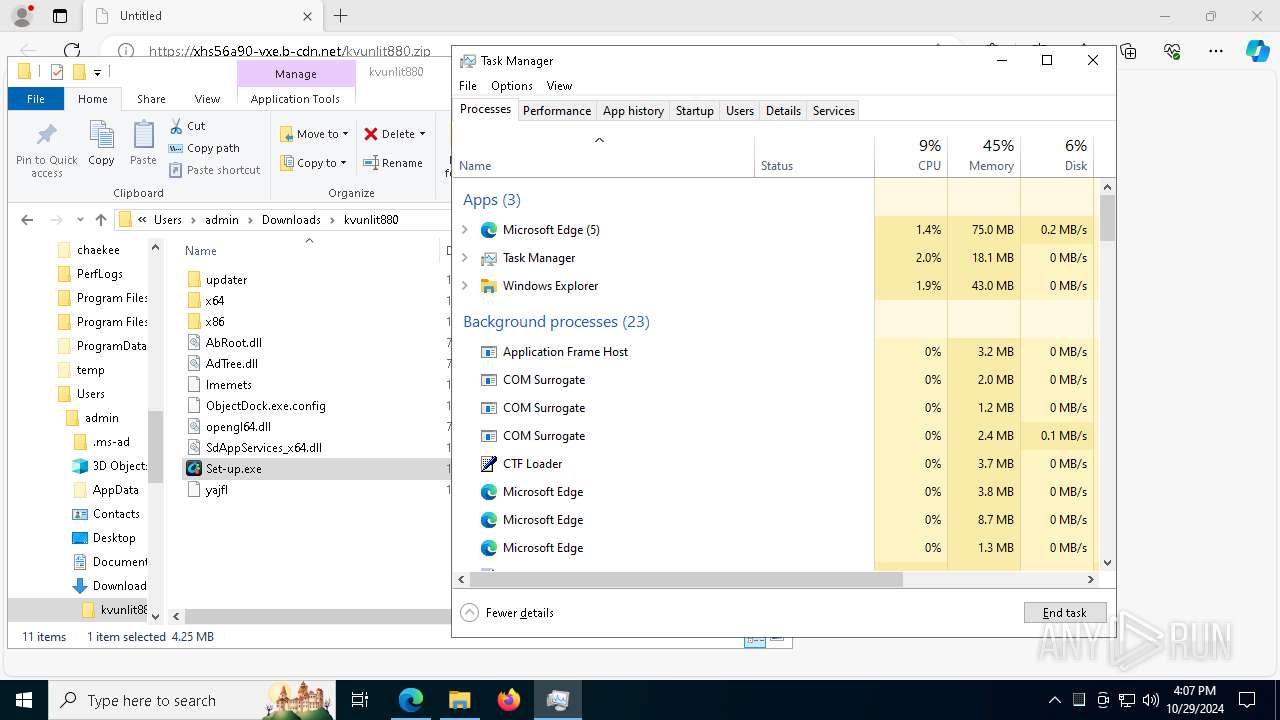Open the Copy to dropdown

pyautogui.click(x=313, y=163)
